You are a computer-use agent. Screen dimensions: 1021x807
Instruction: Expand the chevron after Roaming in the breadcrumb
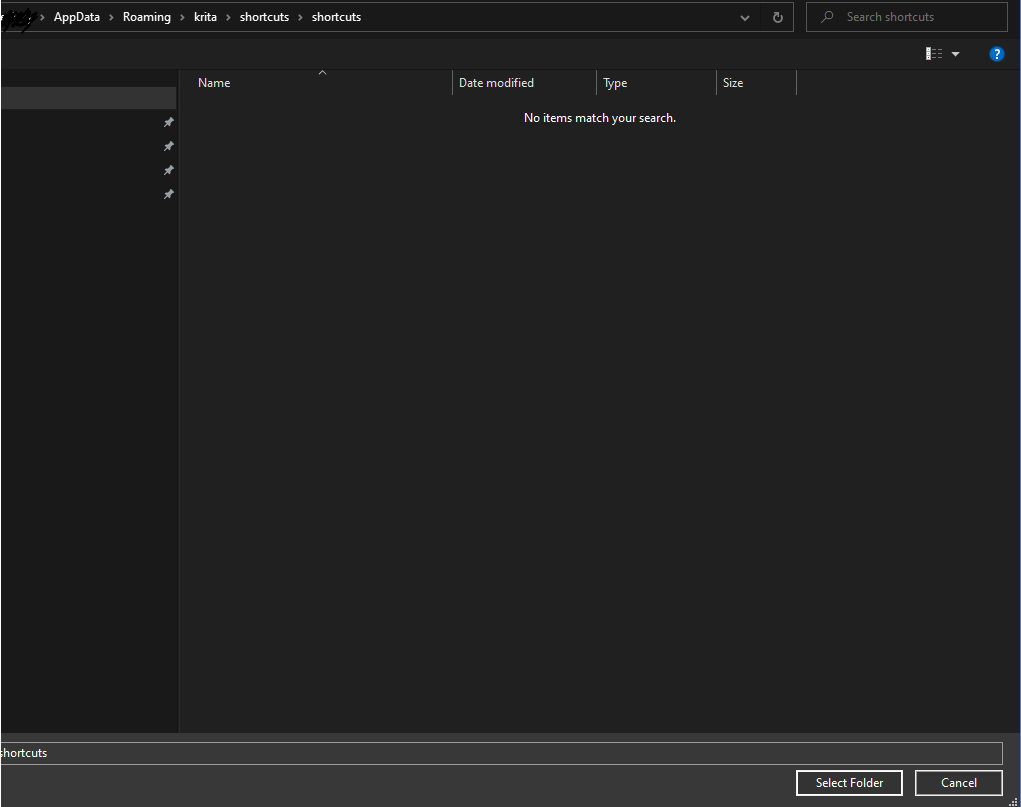[182, 17]
